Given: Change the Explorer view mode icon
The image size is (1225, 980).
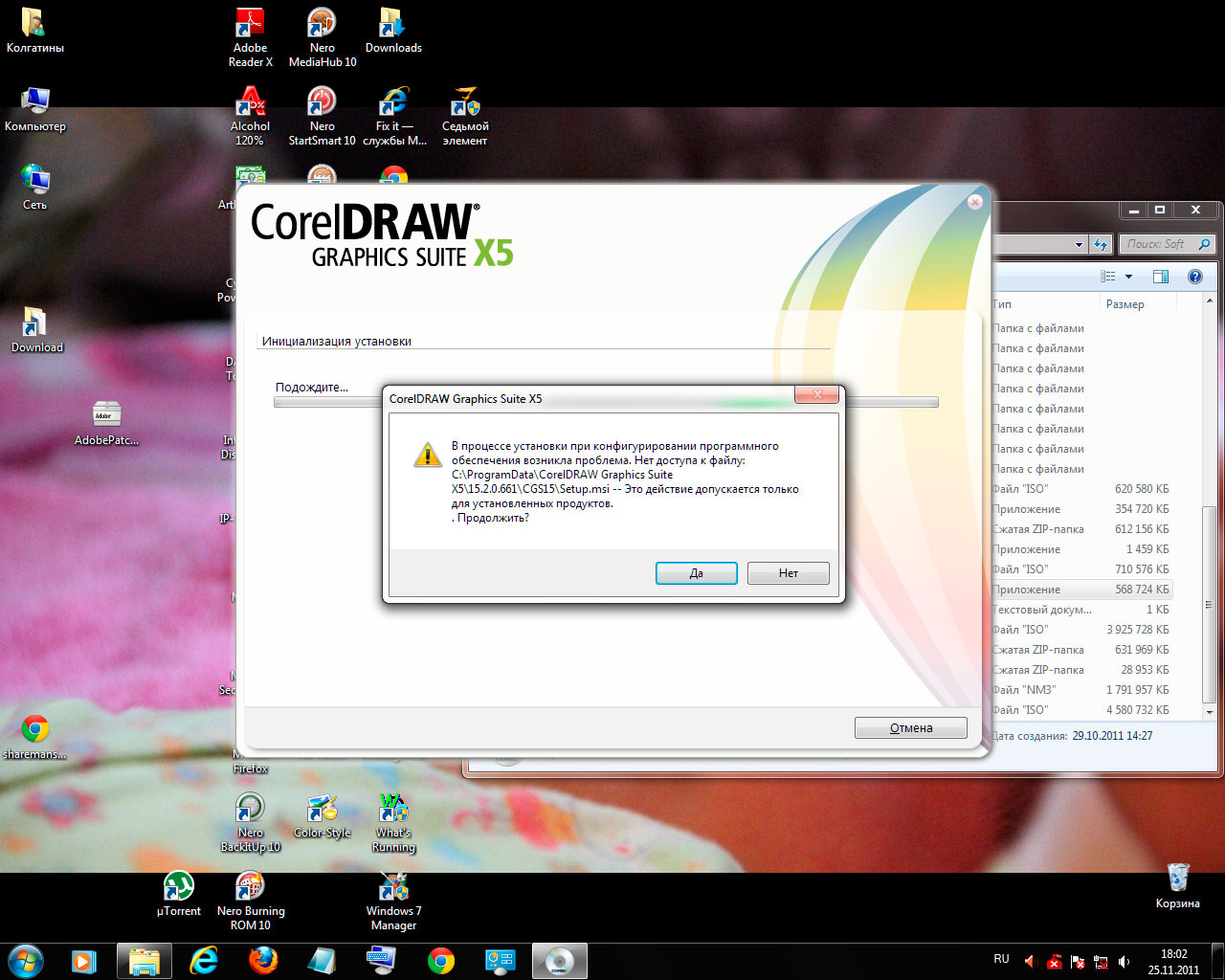Looking at the screenshot, I should [1108, 277].
